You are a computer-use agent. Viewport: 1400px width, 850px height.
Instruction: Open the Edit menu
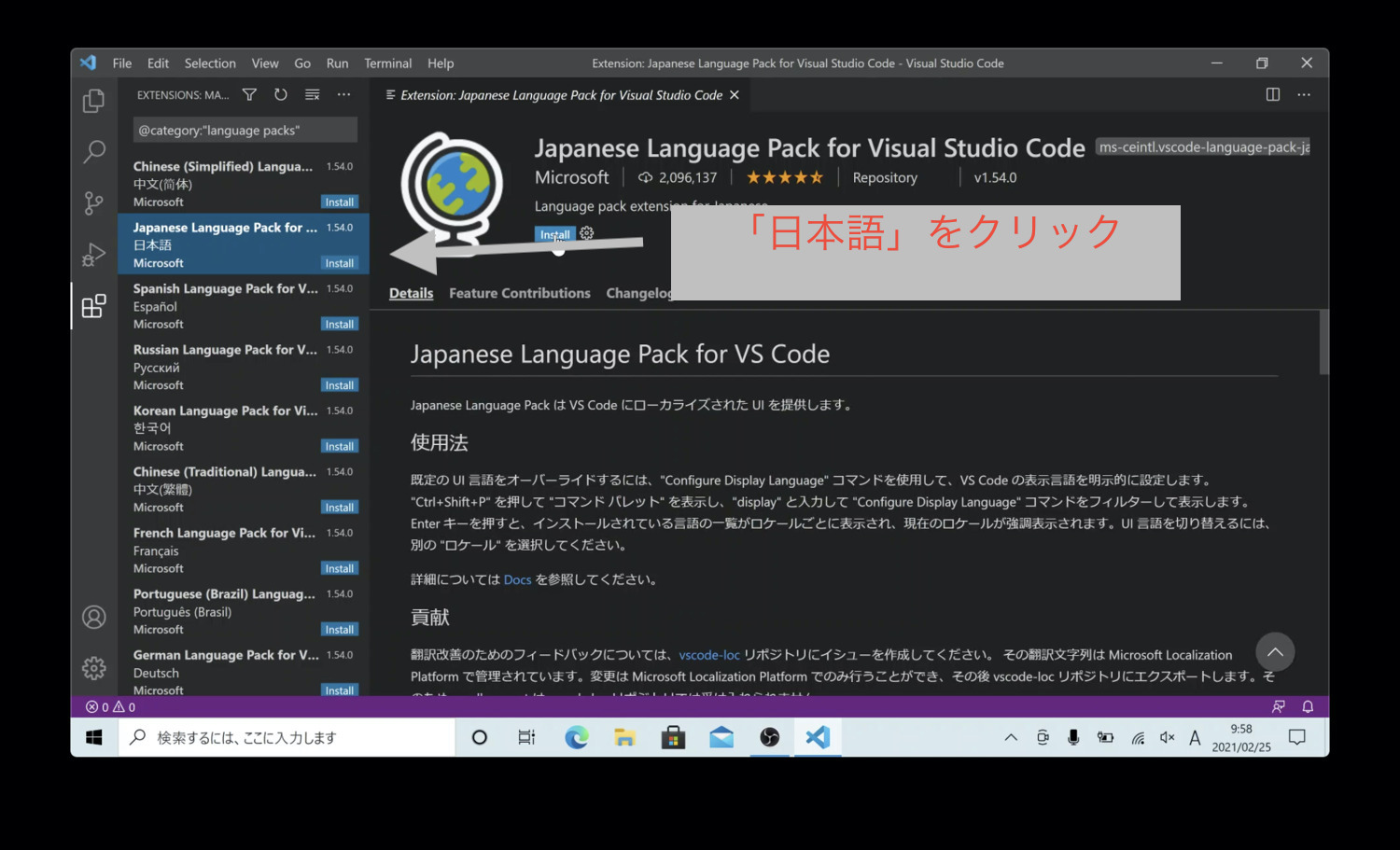(x=158, y=63)
